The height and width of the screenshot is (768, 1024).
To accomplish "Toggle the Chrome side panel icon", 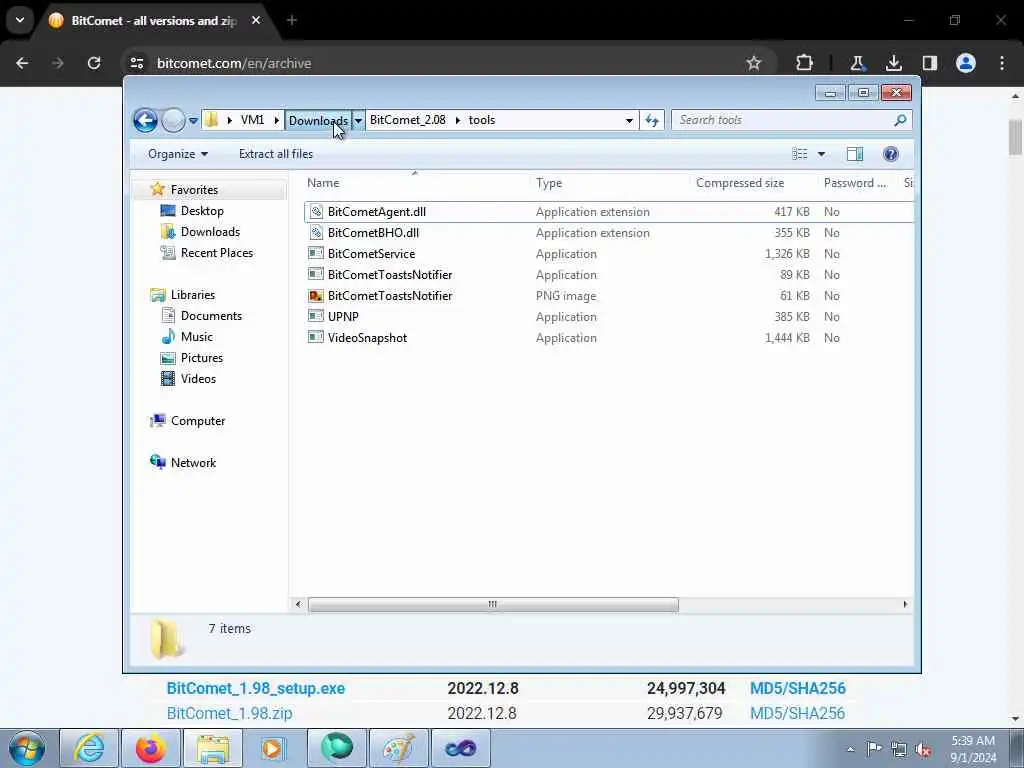I will 930,63.
